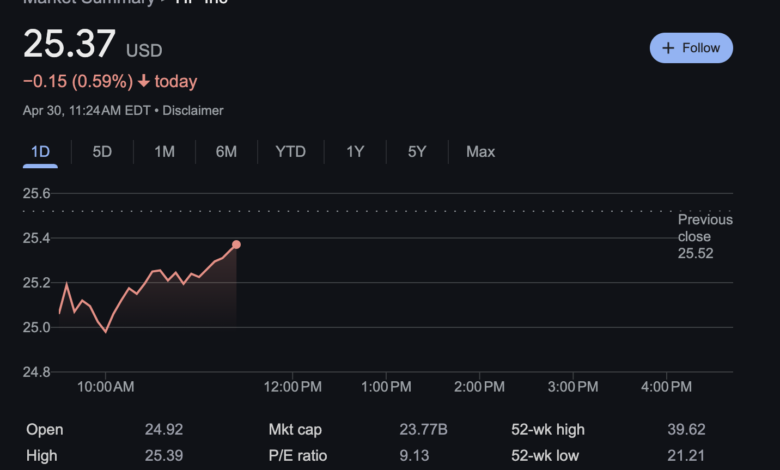
Task: Click the USD currency label
Action: click(144, 51)
